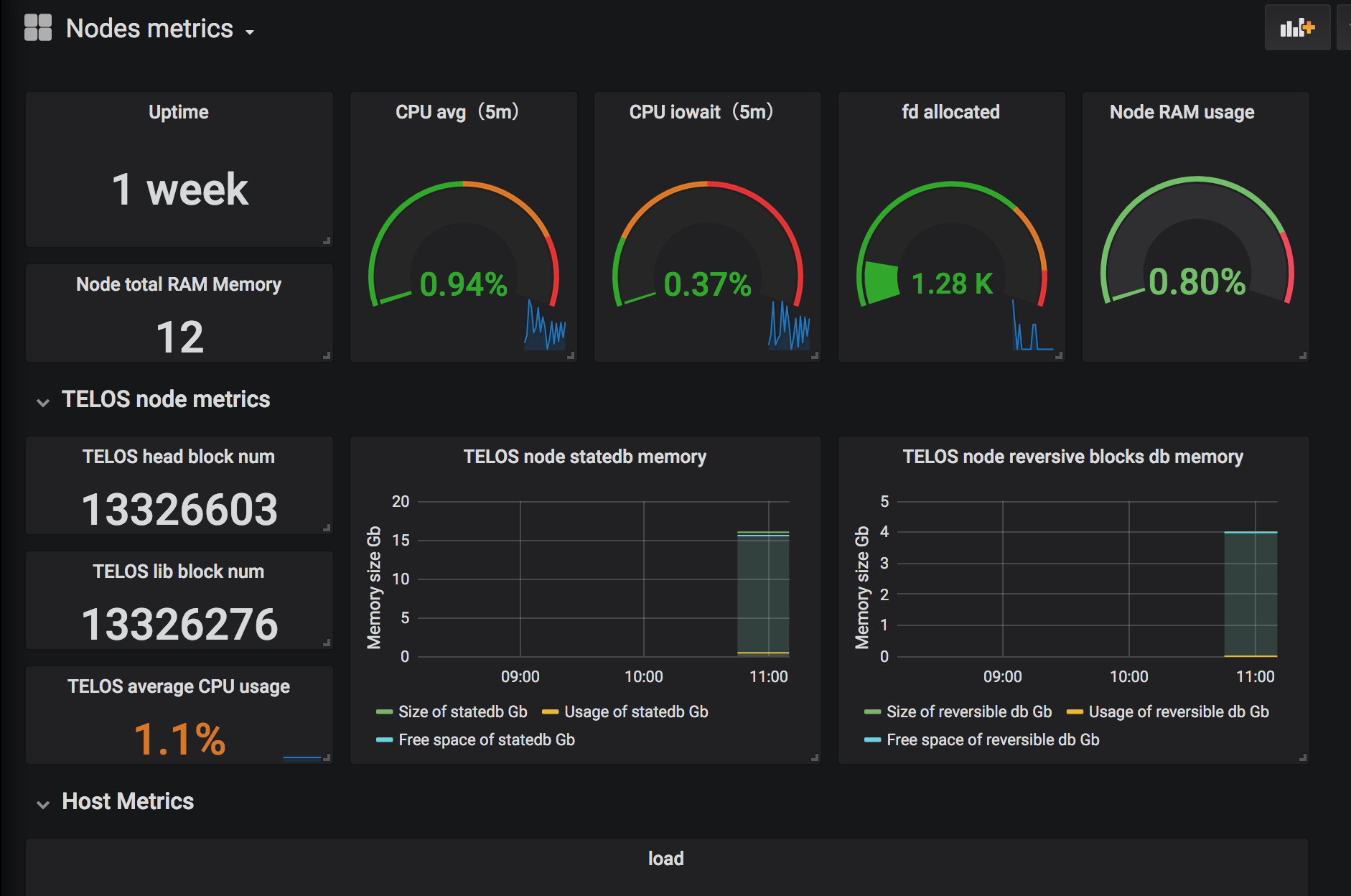Screen dimensions: 1351x896
Task: Click resize handle of Uptime panel
Action: pyautogui.click(x=327, y=241)
